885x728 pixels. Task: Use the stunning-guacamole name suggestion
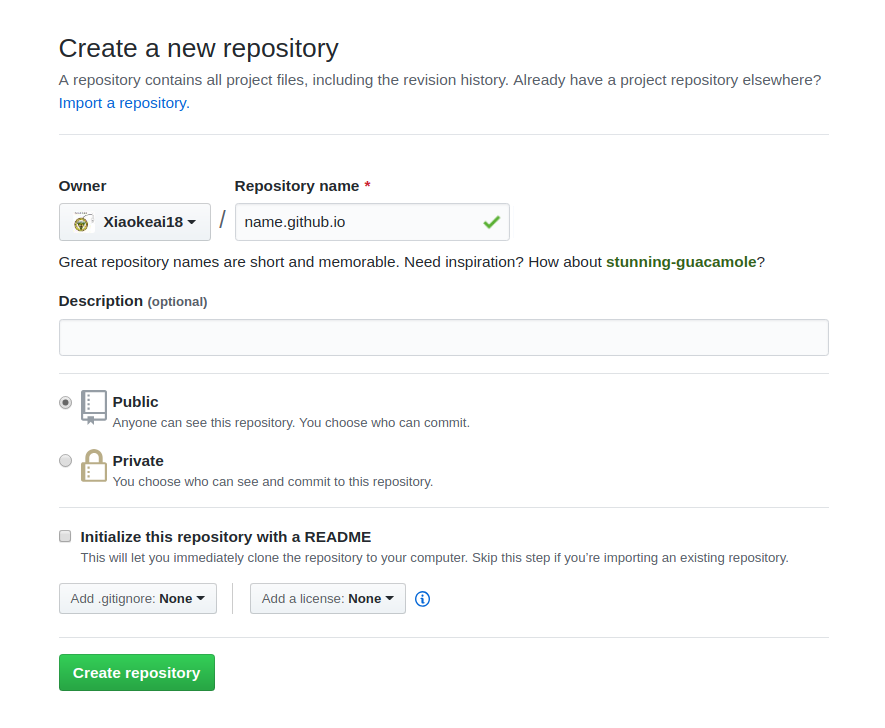point(681,262)
